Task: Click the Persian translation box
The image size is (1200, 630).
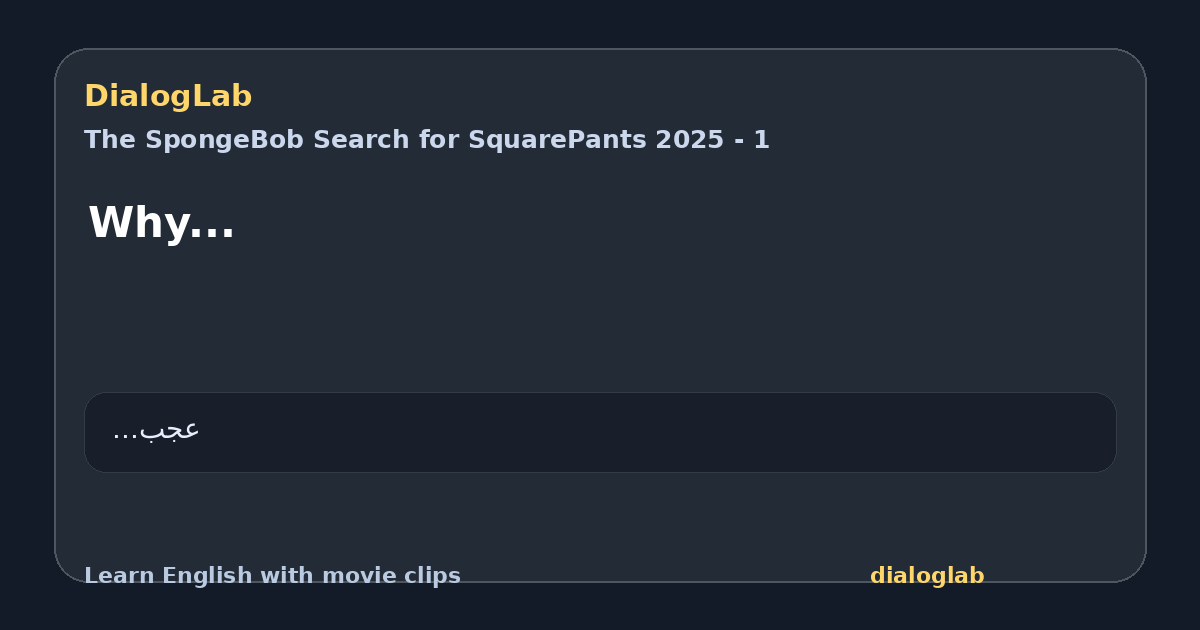Action: point(600,432)
